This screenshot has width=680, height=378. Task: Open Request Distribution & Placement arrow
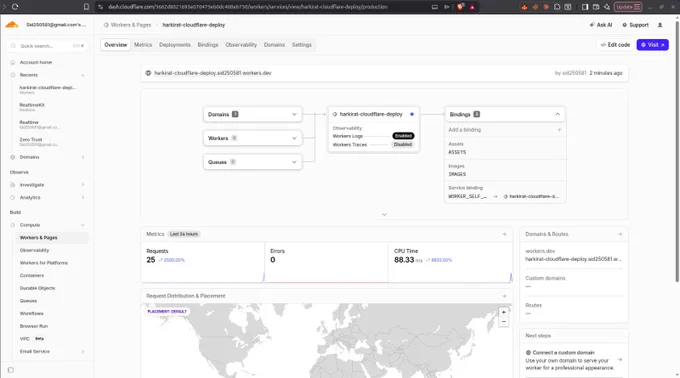click(504, 296)
